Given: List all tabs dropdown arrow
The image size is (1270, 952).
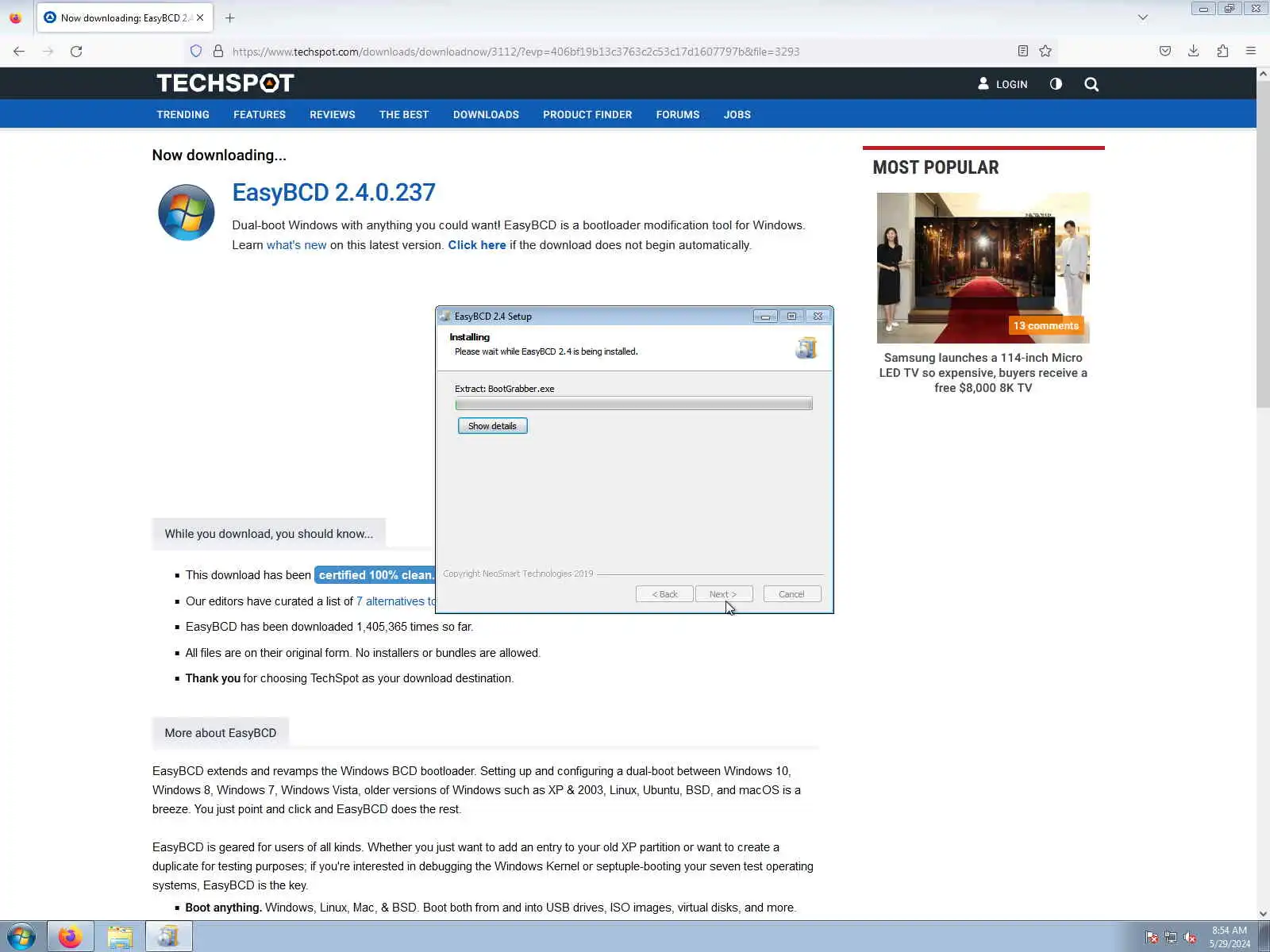Looking at the screenshot, I should [1143, 17].
